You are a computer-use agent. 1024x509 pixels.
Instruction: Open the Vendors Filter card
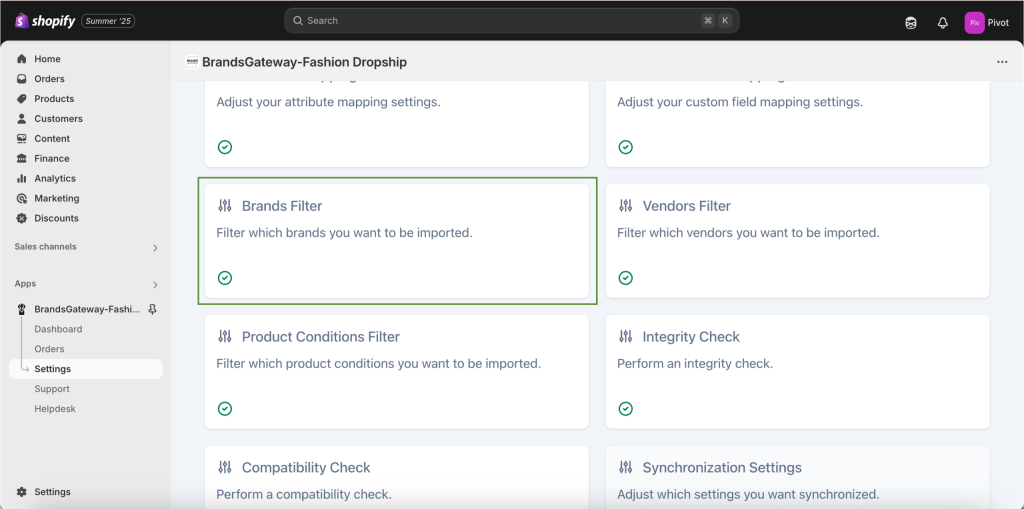(x=797, y=241)
